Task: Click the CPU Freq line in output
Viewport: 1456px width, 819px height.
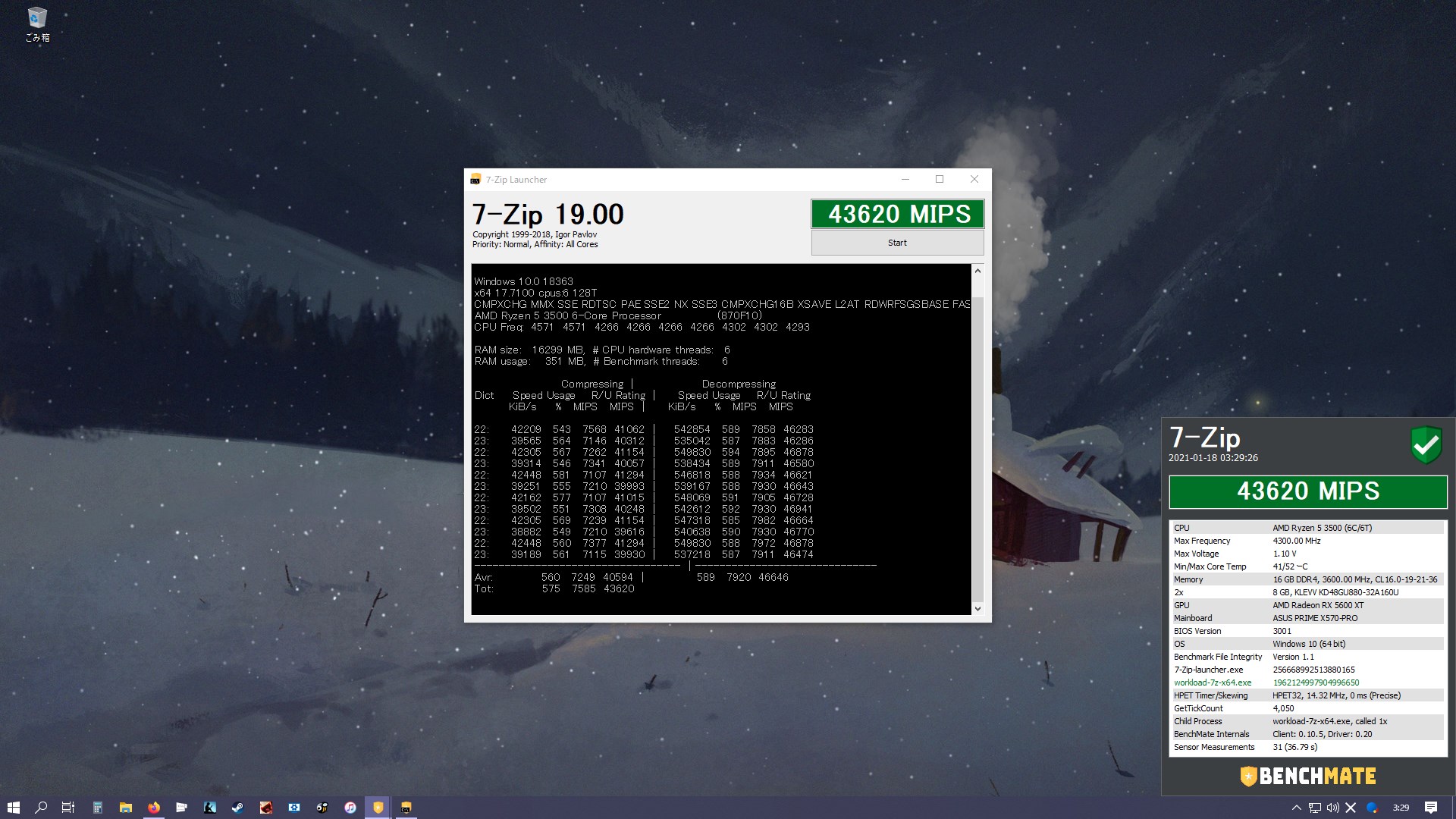Action: [x=642, y=327]
